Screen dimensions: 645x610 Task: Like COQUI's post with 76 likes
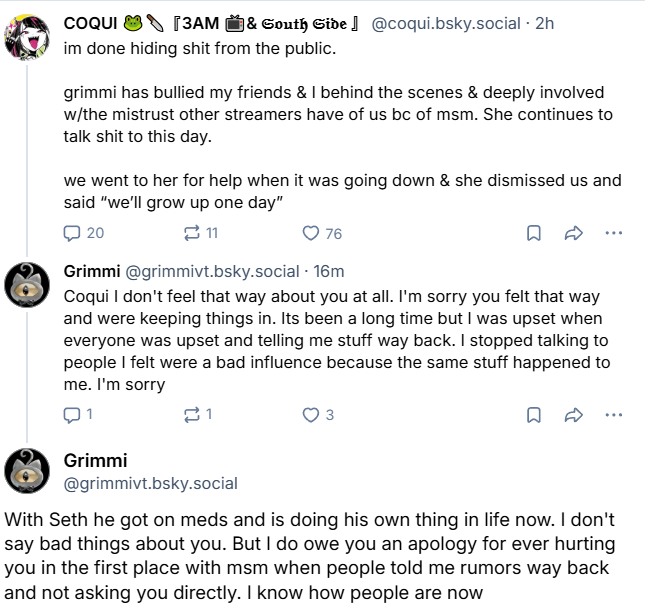311,233
